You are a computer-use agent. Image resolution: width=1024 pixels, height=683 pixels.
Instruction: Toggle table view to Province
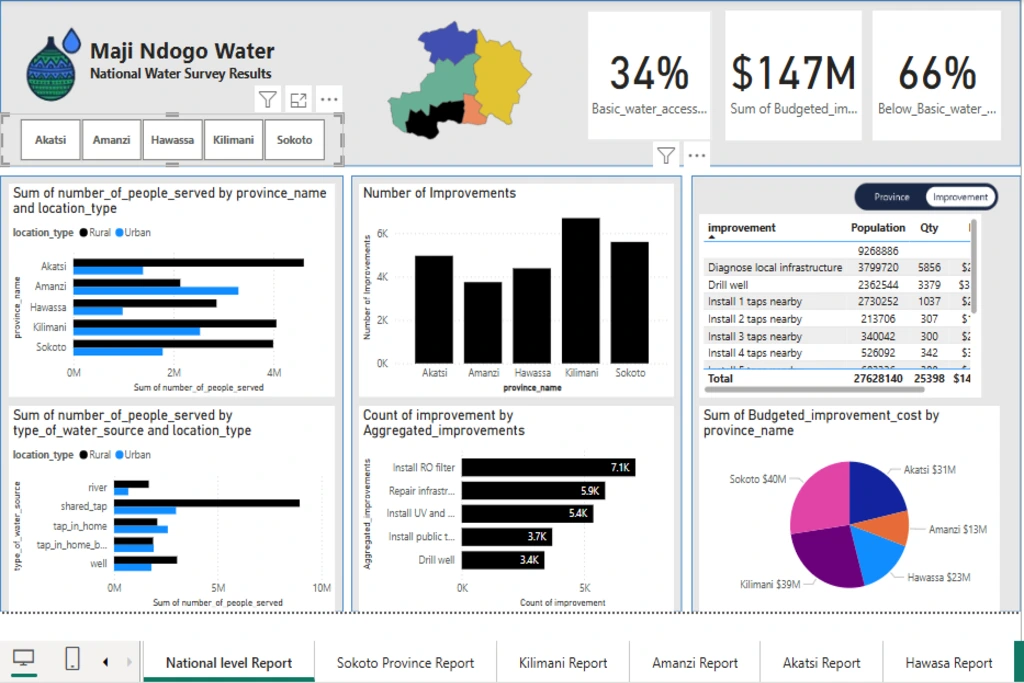pos(891,197)
